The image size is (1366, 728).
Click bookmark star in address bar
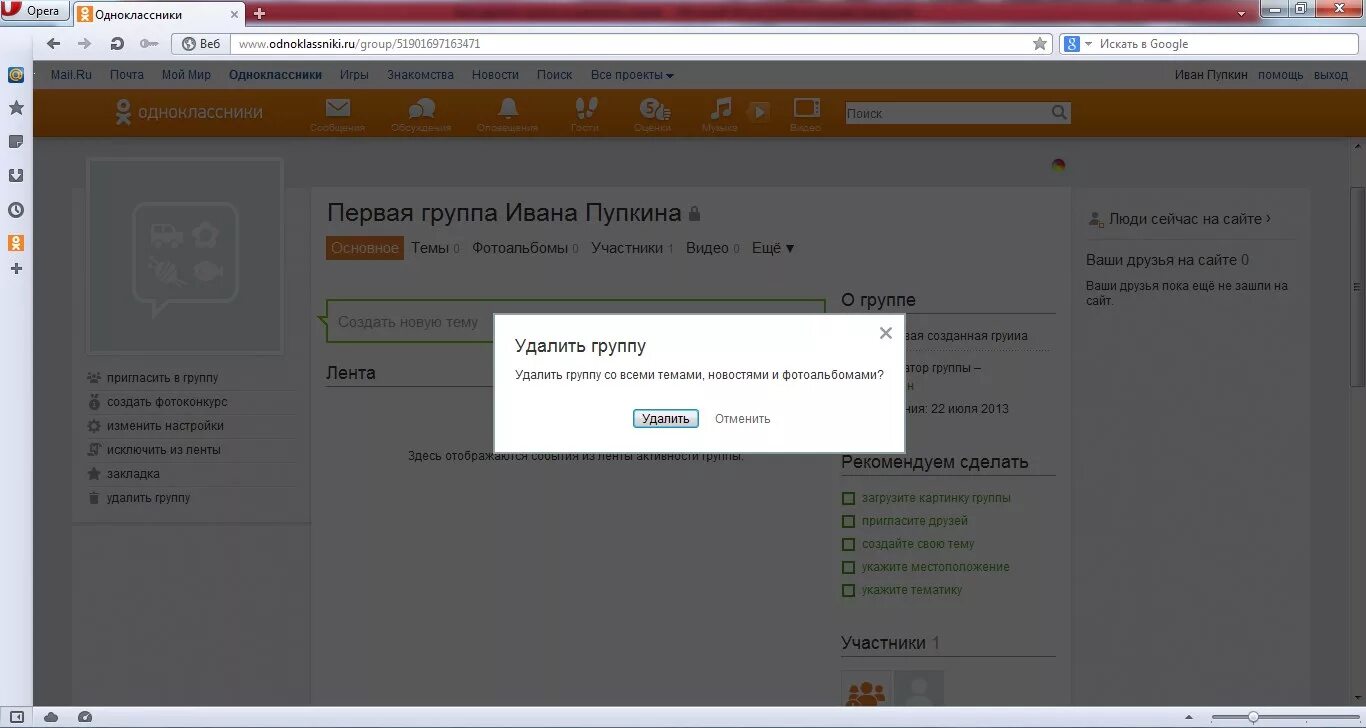click(x=1040, y=44)
